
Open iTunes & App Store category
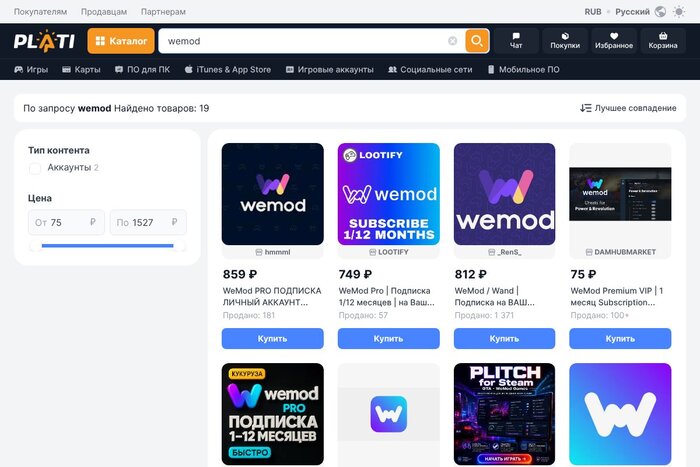point(228,70)
